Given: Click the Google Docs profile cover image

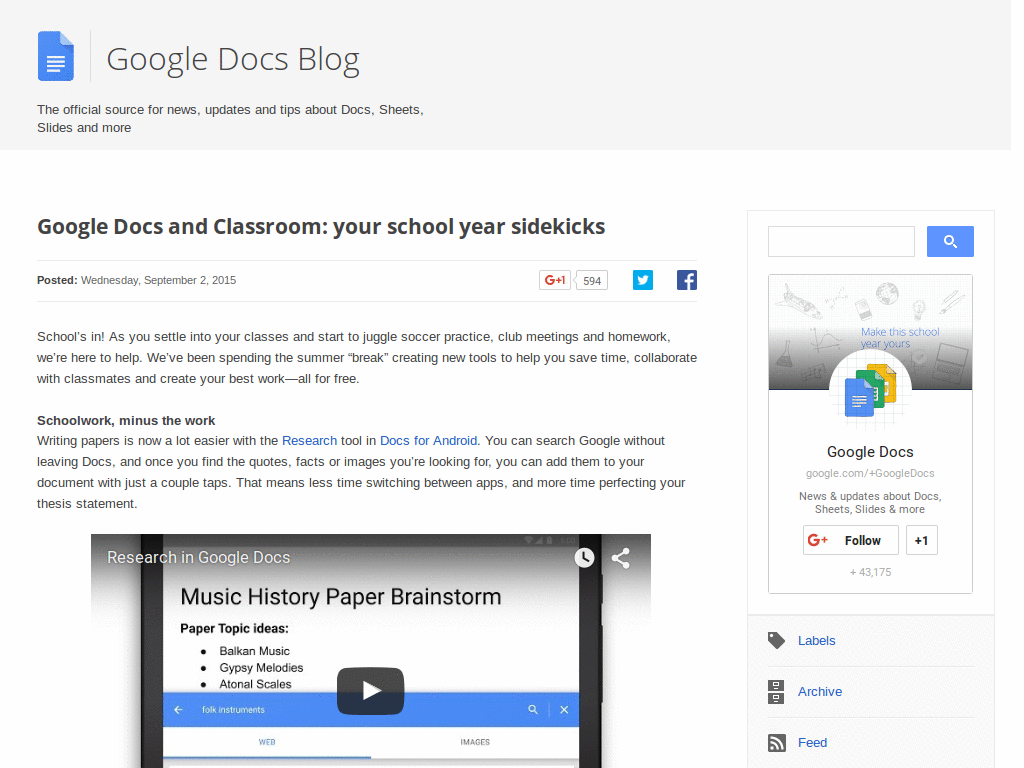Looking at the screenshot, I should coord(870,332).
